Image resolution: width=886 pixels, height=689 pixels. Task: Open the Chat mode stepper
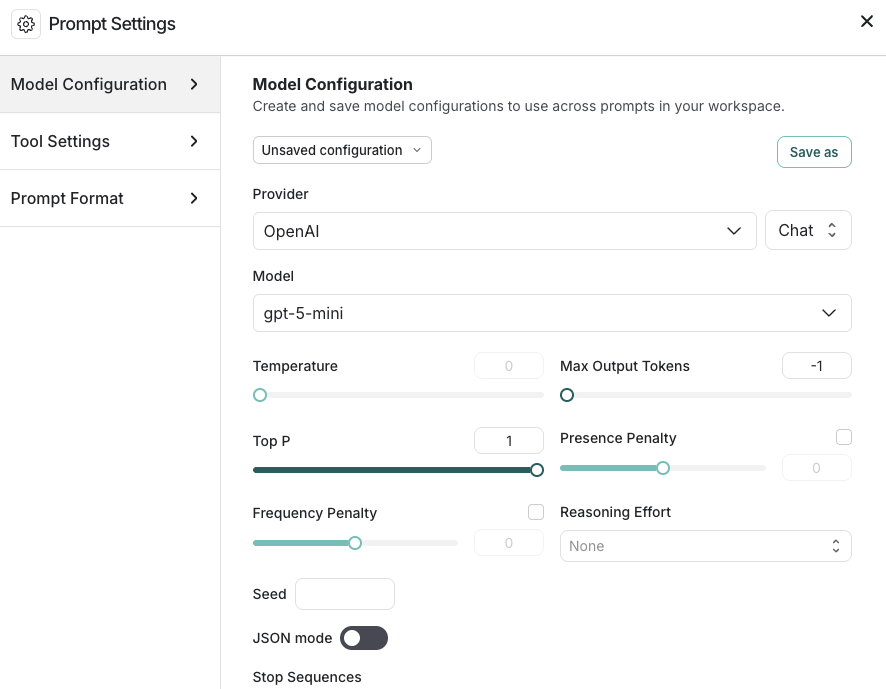coord(808,230)
